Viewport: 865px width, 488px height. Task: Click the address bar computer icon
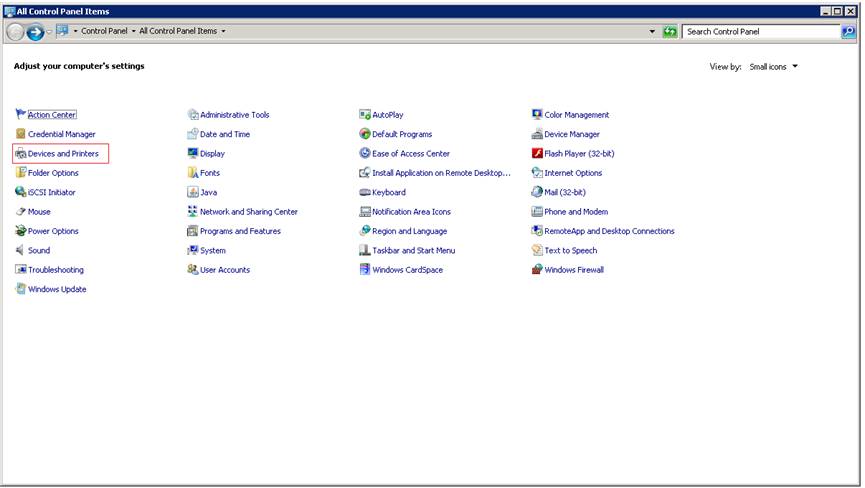[62, 30]
